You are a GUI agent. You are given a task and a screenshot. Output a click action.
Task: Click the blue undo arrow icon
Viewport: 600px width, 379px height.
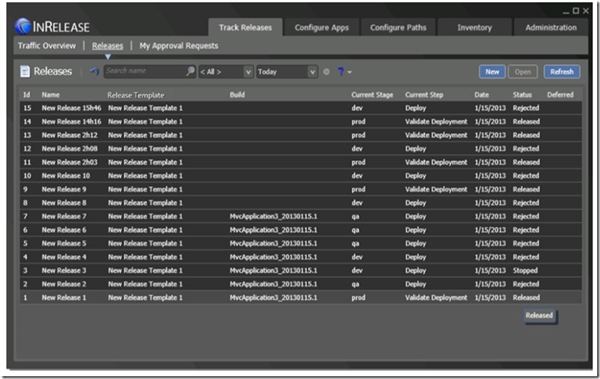94,71
